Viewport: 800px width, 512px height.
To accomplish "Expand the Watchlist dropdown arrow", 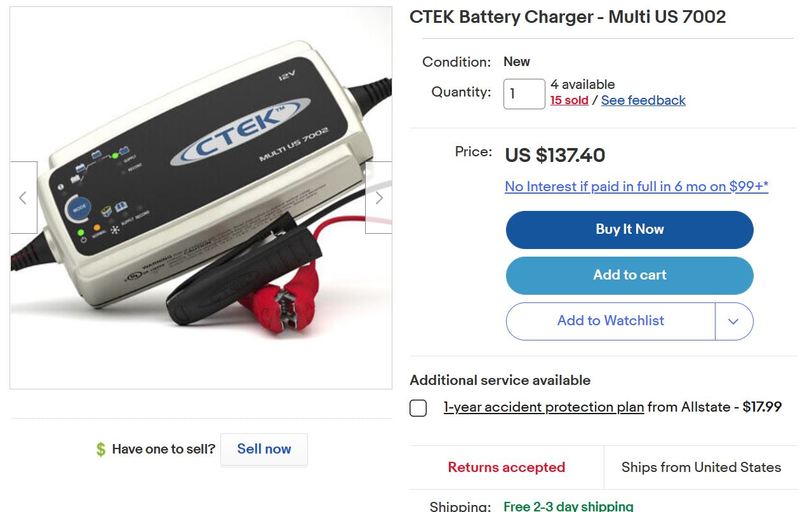I will 734,321.
